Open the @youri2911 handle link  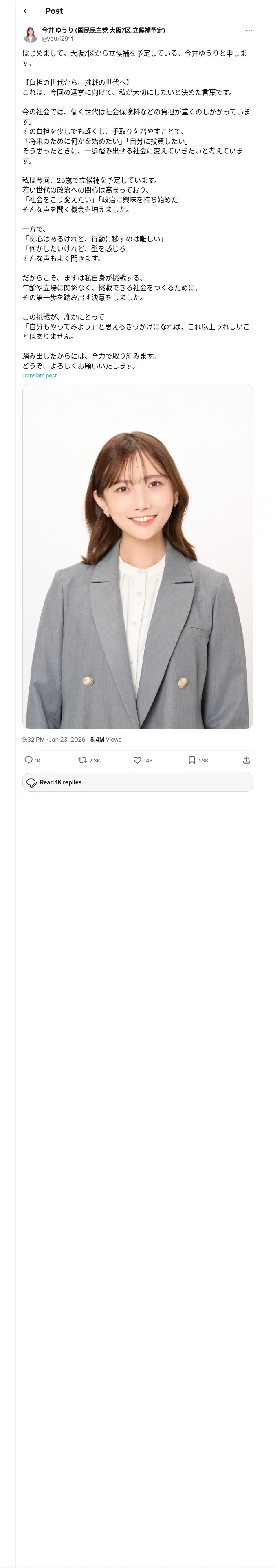pyautogui.click(x=57, y=38)
